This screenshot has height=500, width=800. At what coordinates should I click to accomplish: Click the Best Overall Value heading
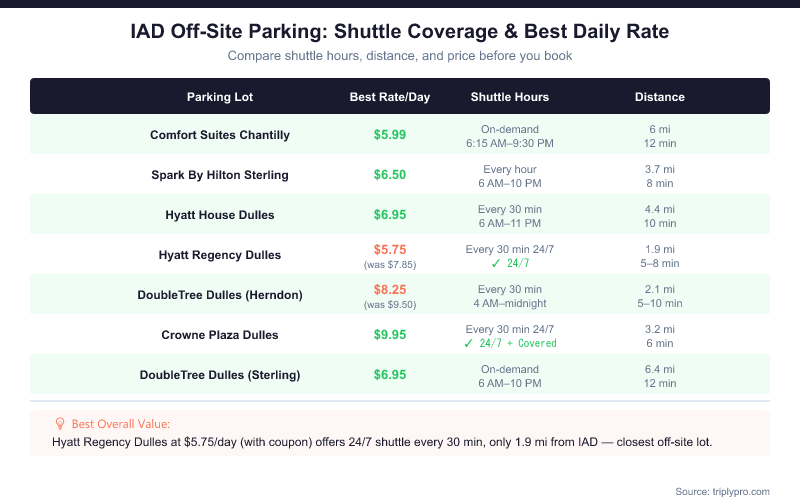[113, 424]
